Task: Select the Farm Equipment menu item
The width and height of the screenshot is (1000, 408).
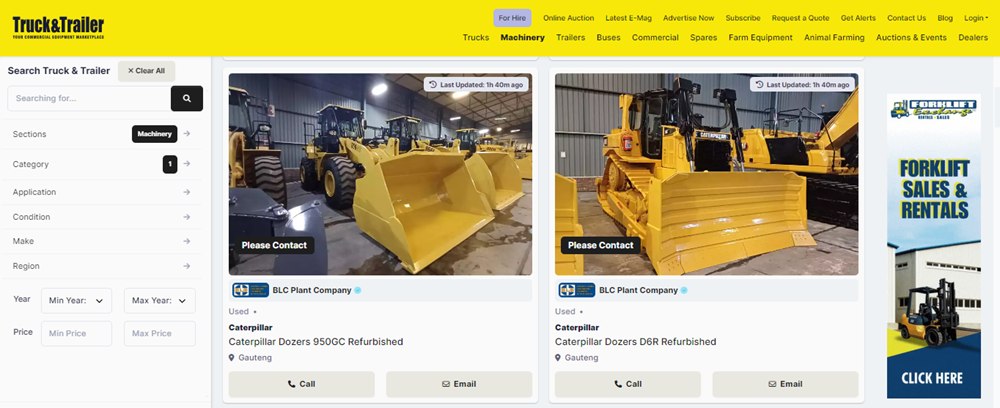Action: pos(760,38)
